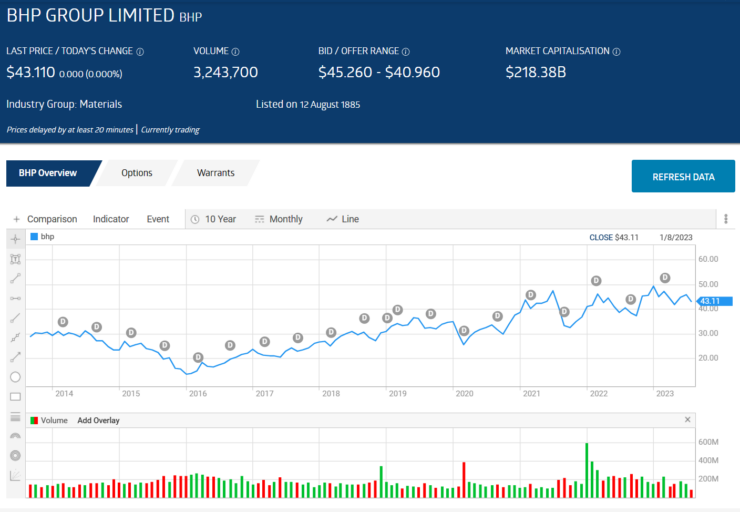Select the Fibonacci retracement lines tool

pos(16,417)
